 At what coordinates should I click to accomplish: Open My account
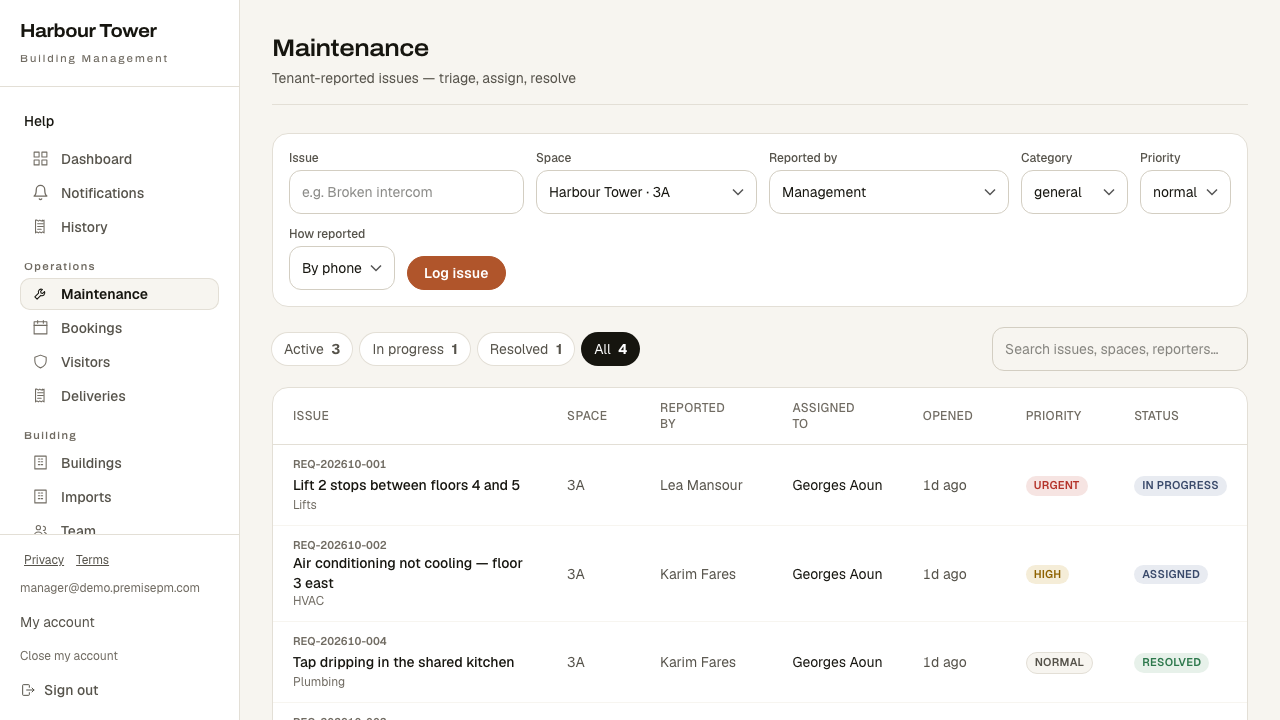coord(57,622)
